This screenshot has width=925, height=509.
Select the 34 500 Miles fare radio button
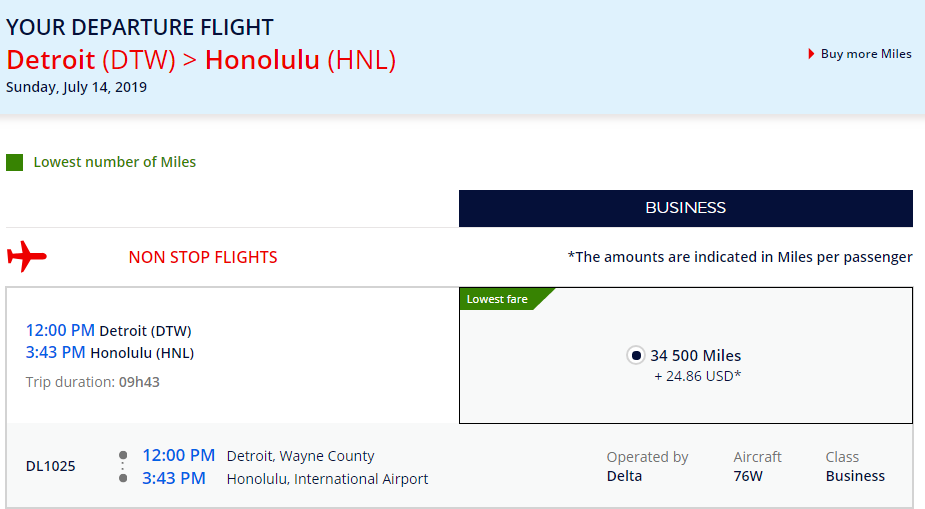point(635,356)
